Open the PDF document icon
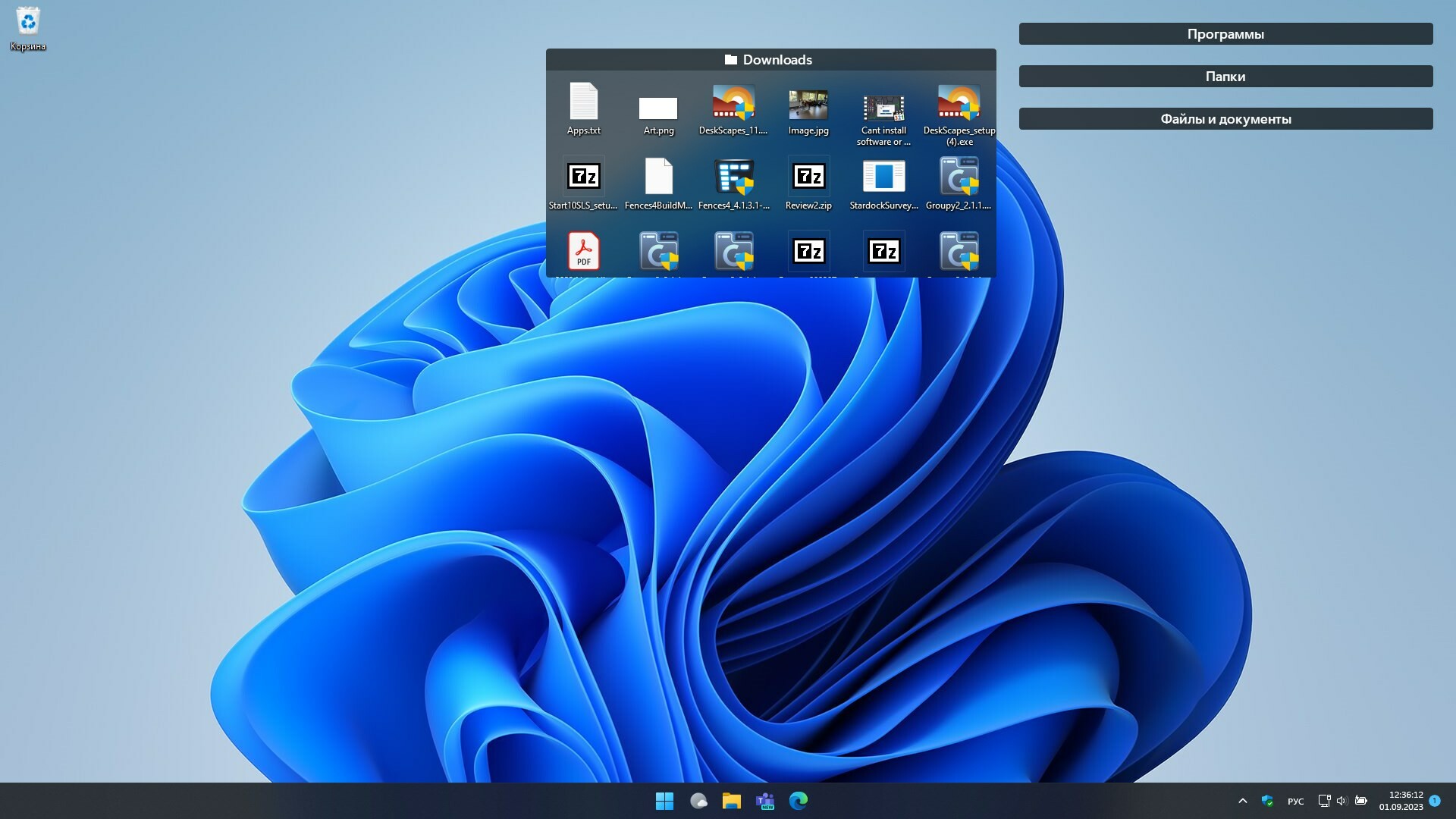1456x819 pixels. (x=583, y=251)
